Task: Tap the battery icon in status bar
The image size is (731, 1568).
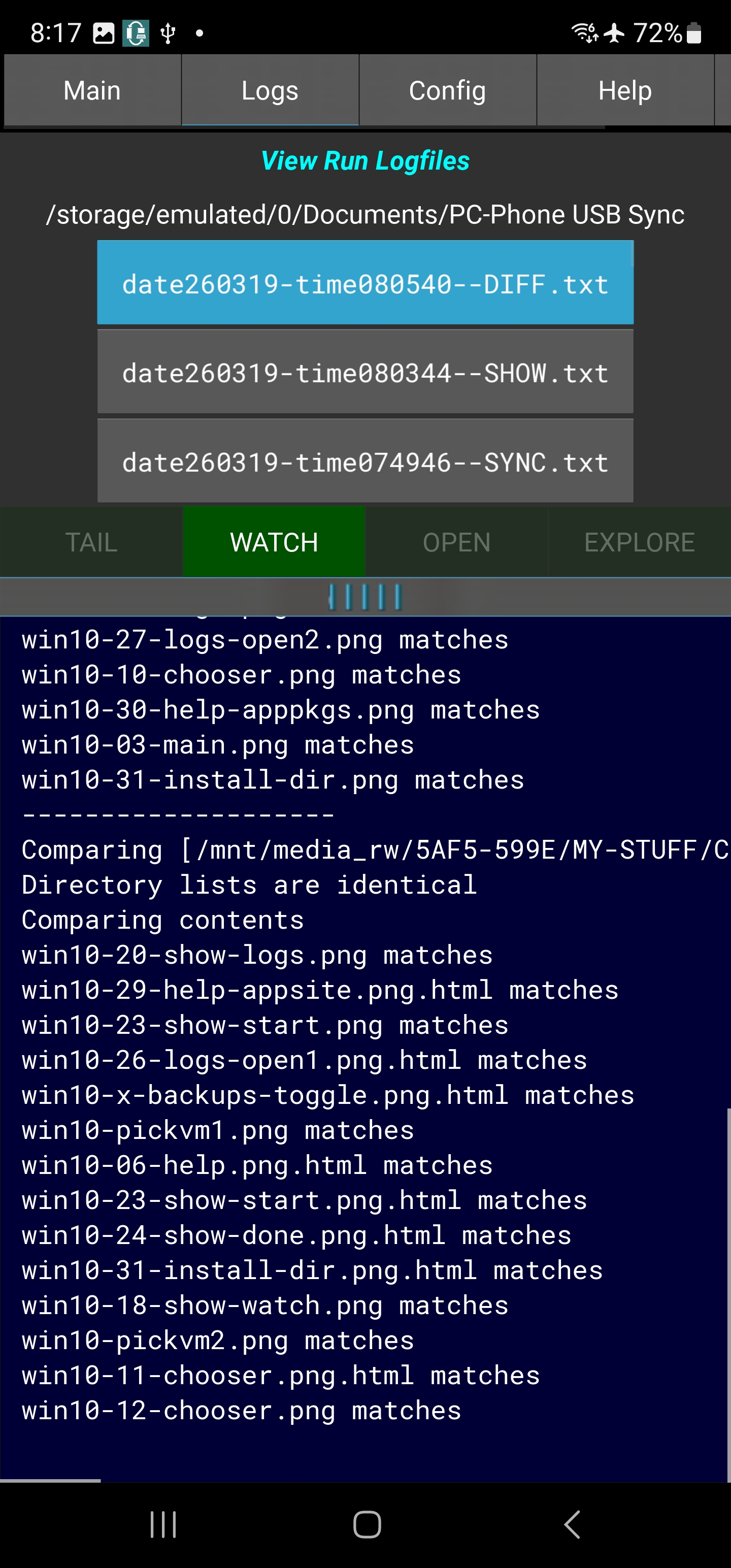Action: pos(694,34)
